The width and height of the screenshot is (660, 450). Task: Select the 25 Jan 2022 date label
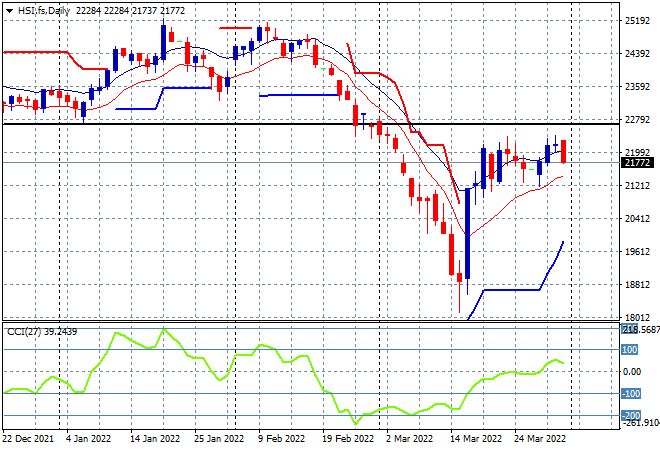(219, 439)
